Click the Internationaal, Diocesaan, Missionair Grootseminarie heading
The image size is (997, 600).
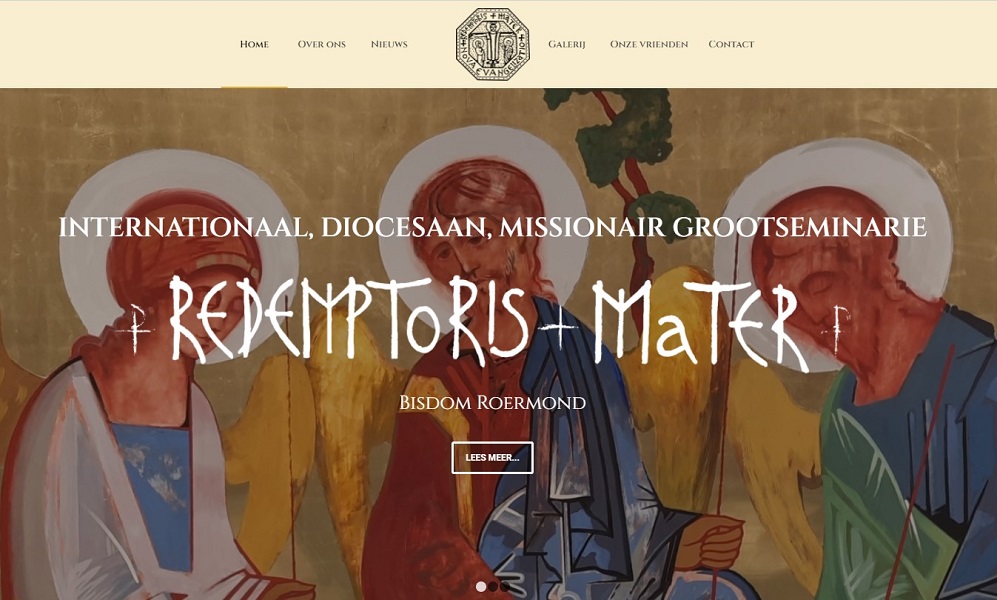tap(493, 228)
